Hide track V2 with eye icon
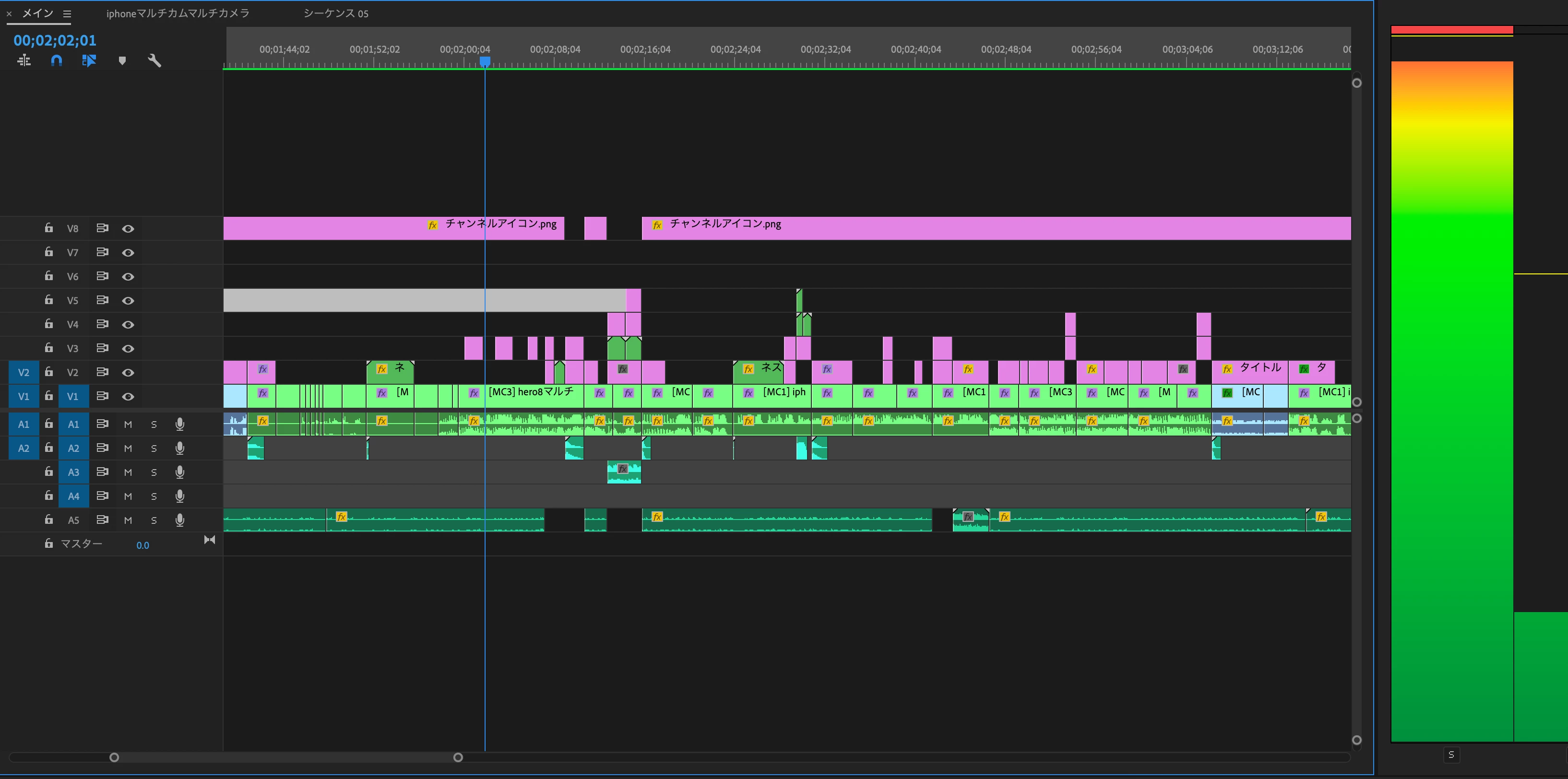Screen dimensions: 1568x779 tap(128, 372)
